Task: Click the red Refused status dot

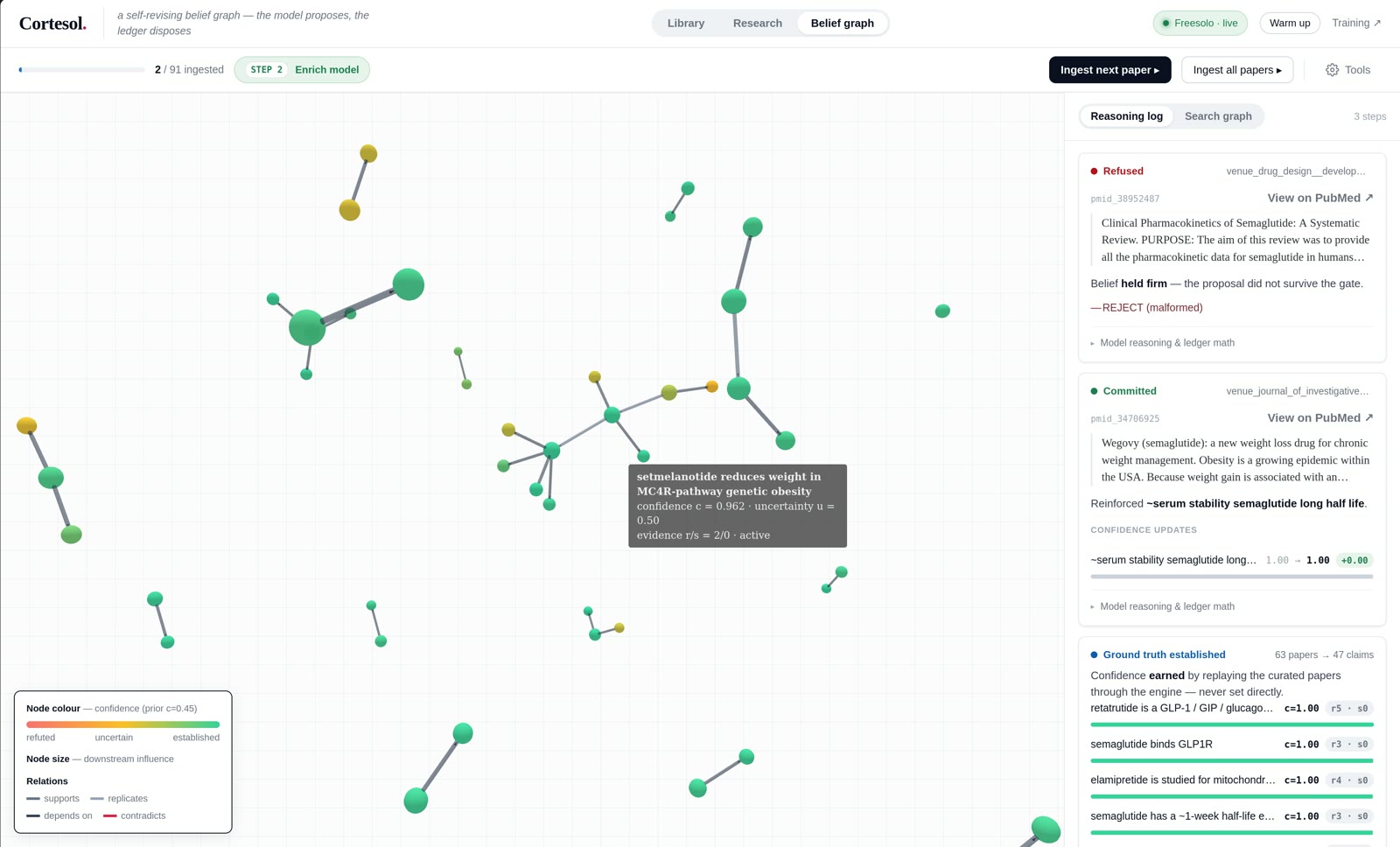Action: 1094,171
